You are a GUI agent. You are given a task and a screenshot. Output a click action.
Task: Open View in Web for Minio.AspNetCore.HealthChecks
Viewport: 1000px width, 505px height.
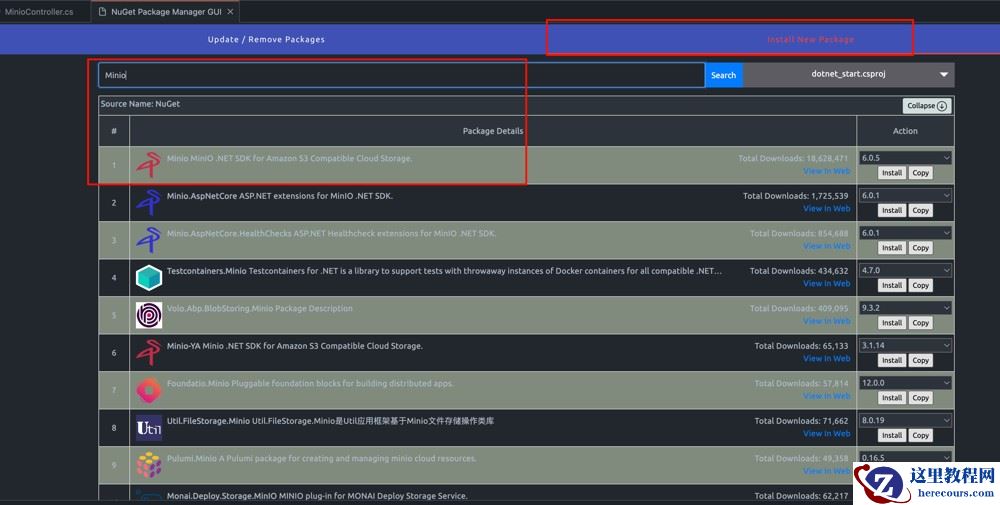[x=827, y=246]
